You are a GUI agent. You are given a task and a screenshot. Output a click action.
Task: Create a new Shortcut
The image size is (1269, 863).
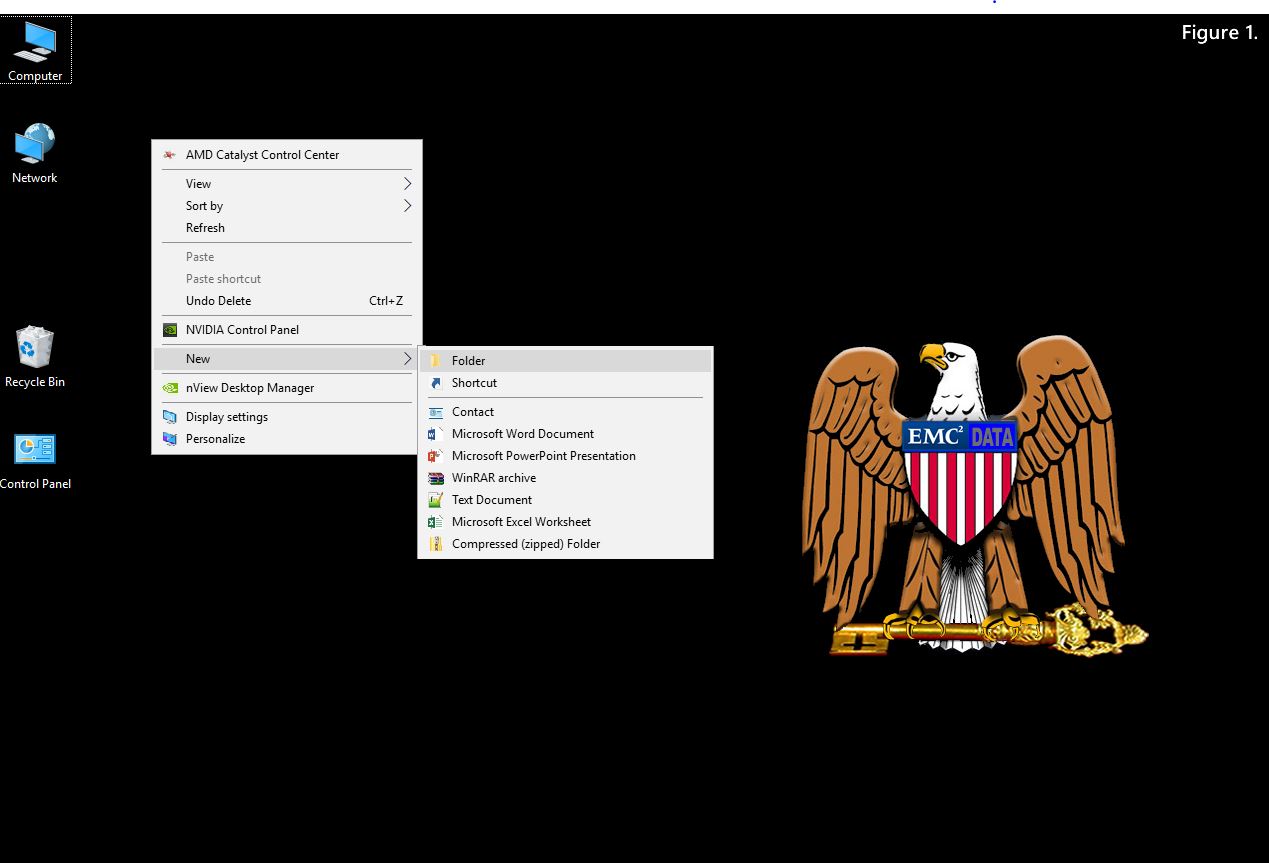(x=565, y=383)
